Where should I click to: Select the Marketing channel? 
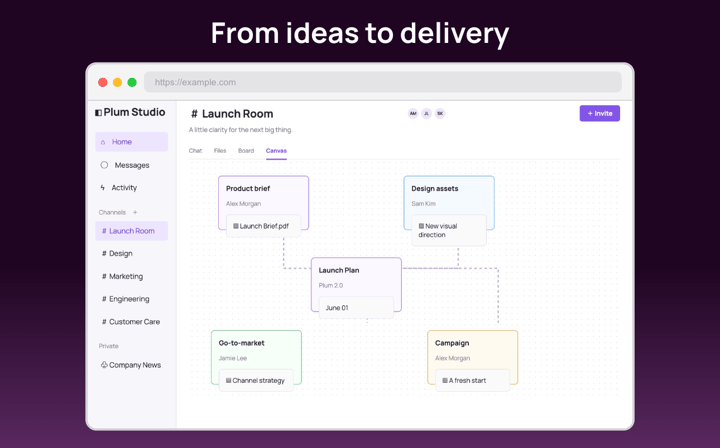coord(131,276)
